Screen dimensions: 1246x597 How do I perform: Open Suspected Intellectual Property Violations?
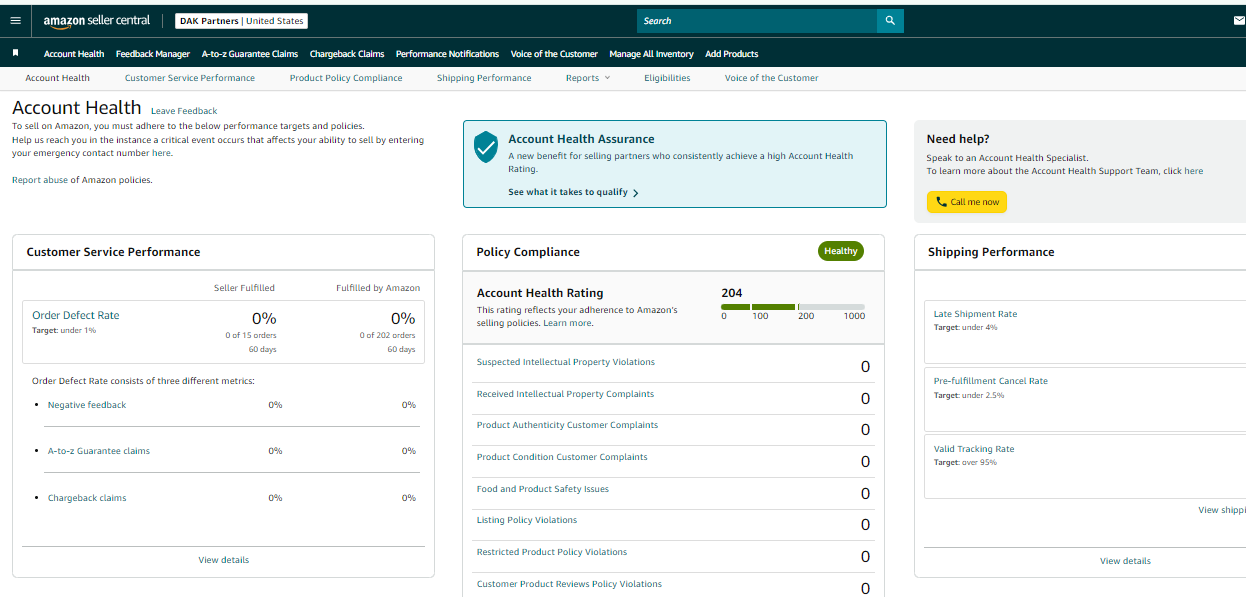[566, 362]
